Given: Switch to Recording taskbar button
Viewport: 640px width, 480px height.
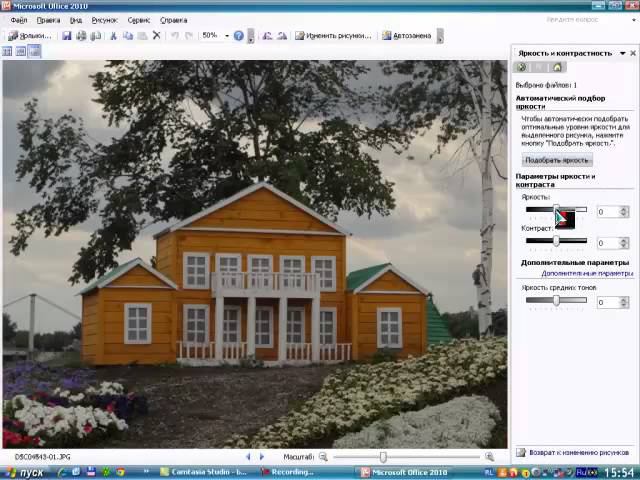Looking at the screenshot, I should (x=288, y=472).
